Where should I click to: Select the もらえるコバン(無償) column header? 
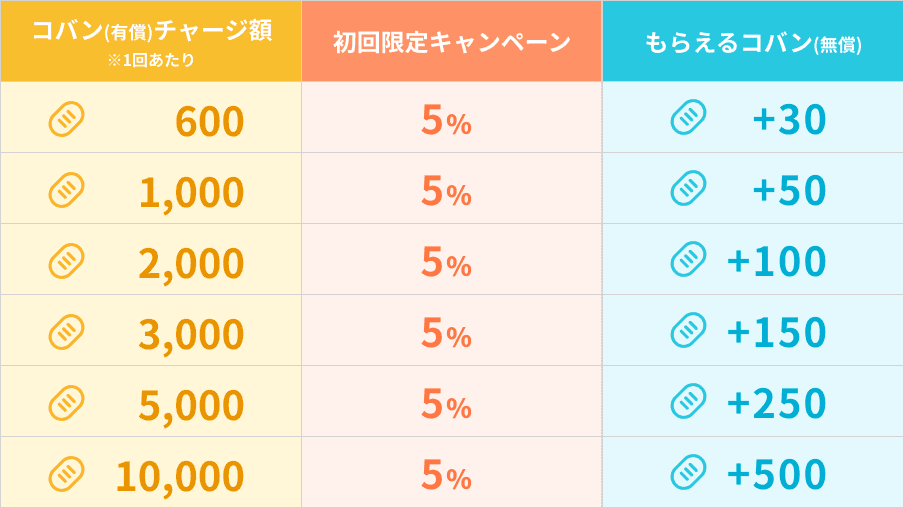[753, 43]
